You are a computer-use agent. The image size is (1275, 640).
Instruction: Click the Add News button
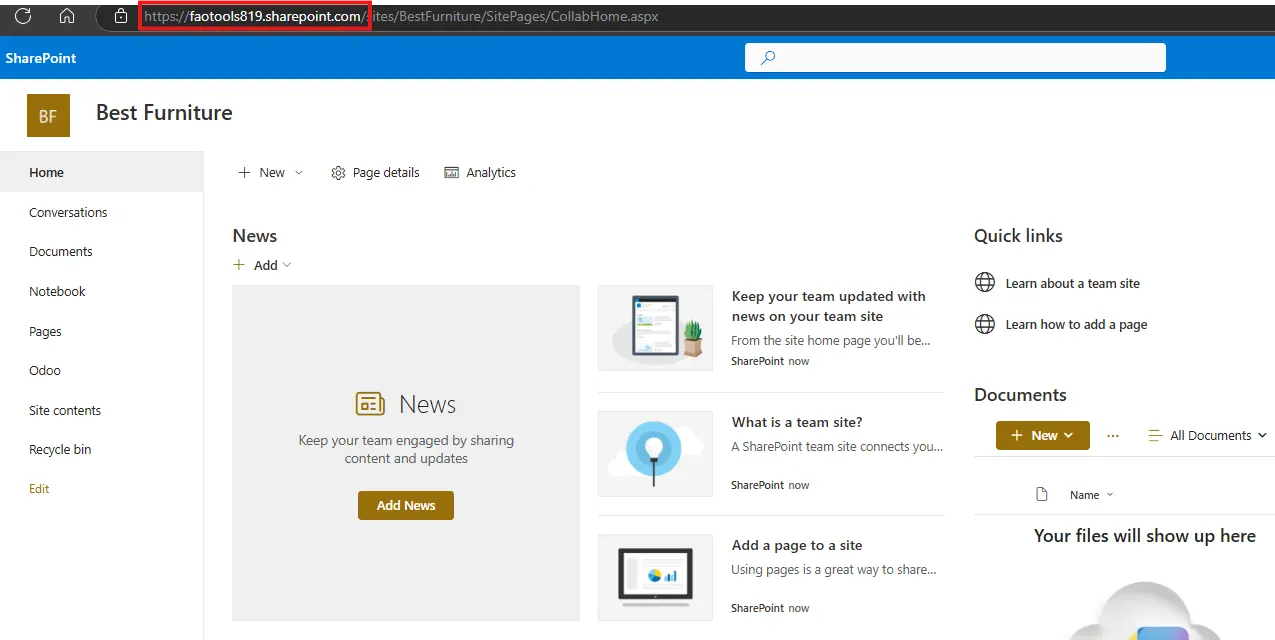point(406,505)
